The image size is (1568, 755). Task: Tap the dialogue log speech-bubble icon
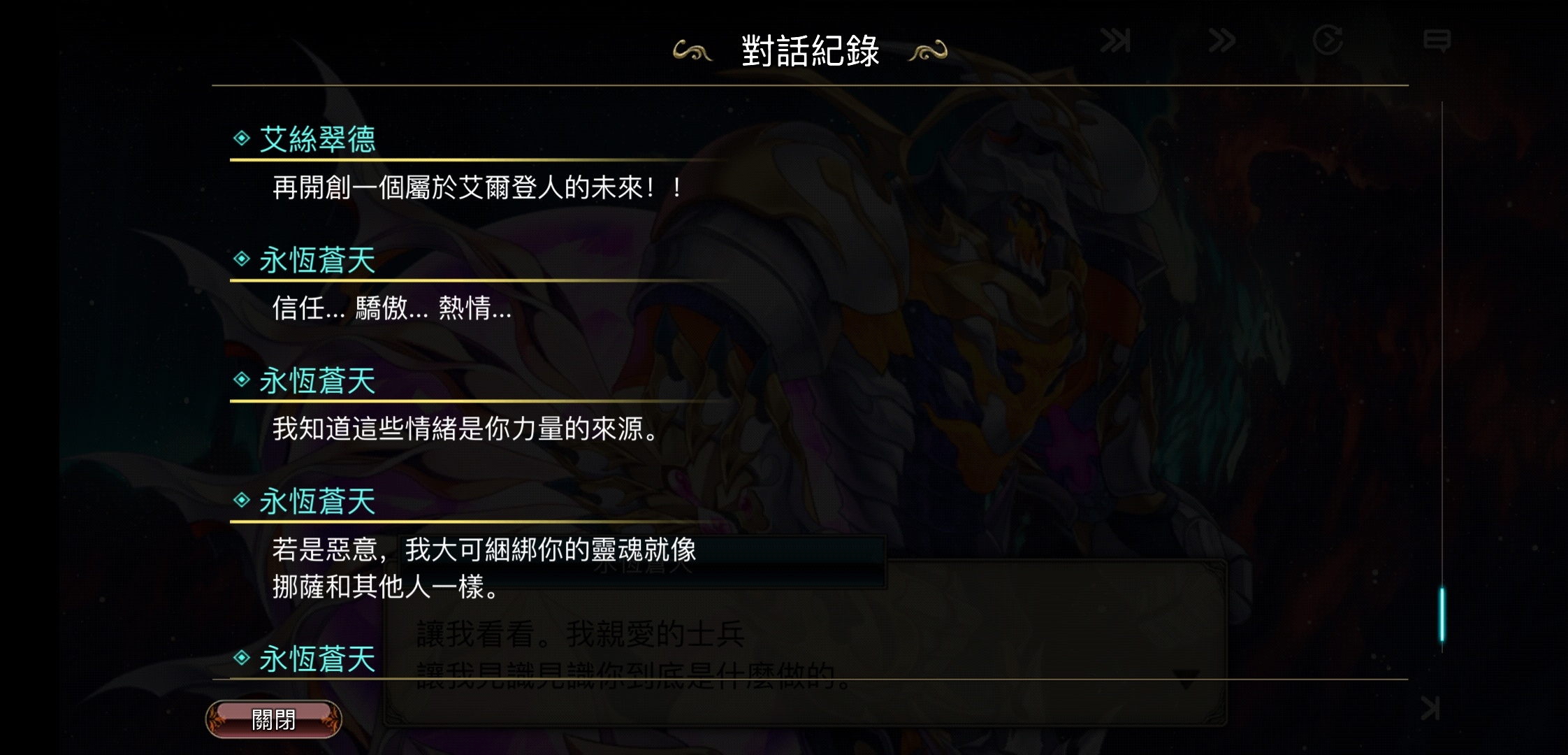[x=1437, y=41]
